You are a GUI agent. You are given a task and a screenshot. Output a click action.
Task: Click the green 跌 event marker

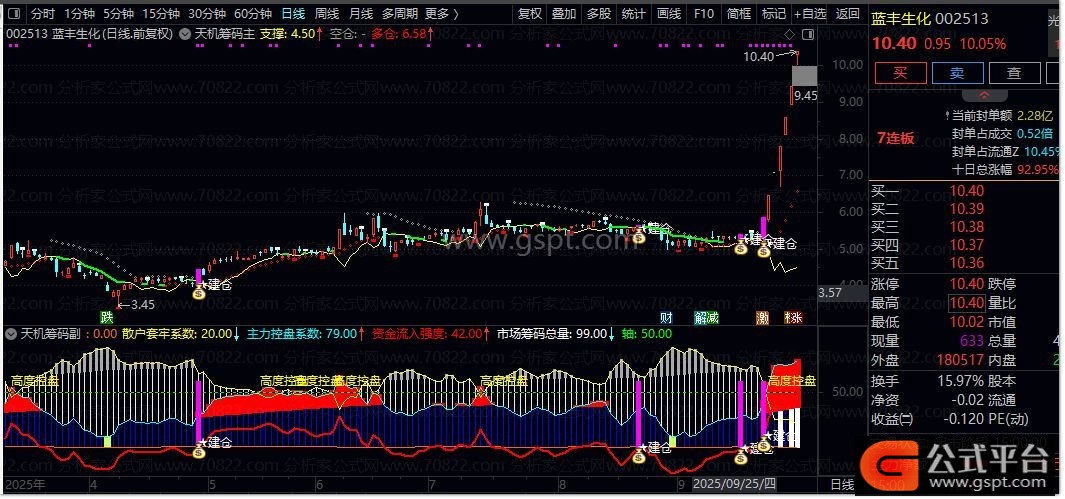coord(106,317)
